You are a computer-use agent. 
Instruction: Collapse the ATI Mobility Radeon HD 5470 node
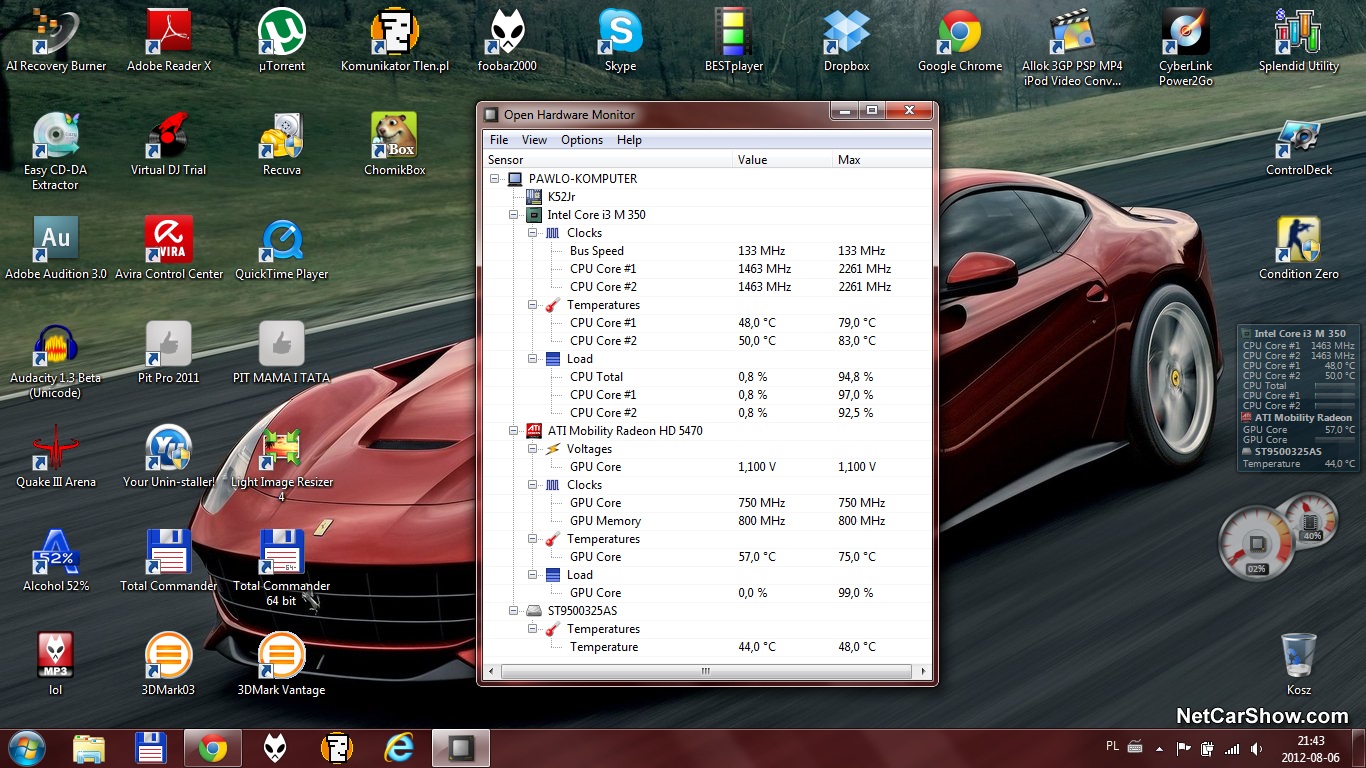514,431
